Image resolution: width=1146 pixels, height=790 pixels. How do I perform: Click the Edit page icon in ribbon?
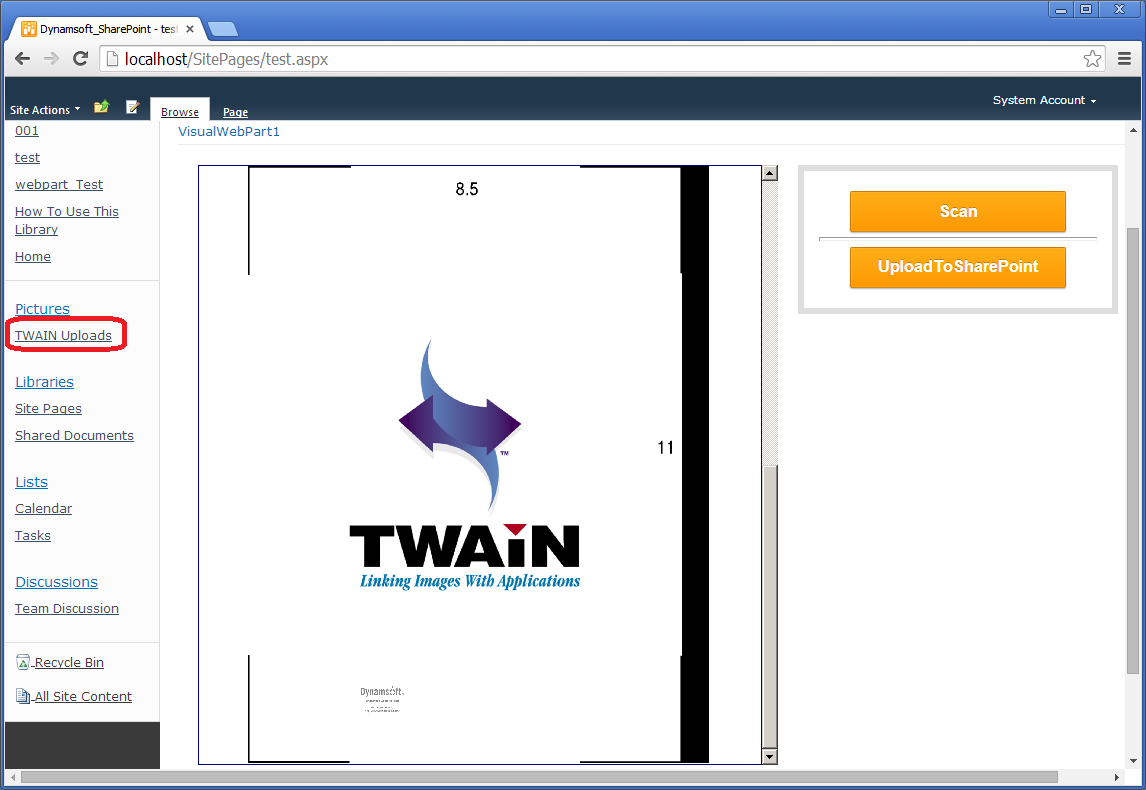(x=132, y=107)
